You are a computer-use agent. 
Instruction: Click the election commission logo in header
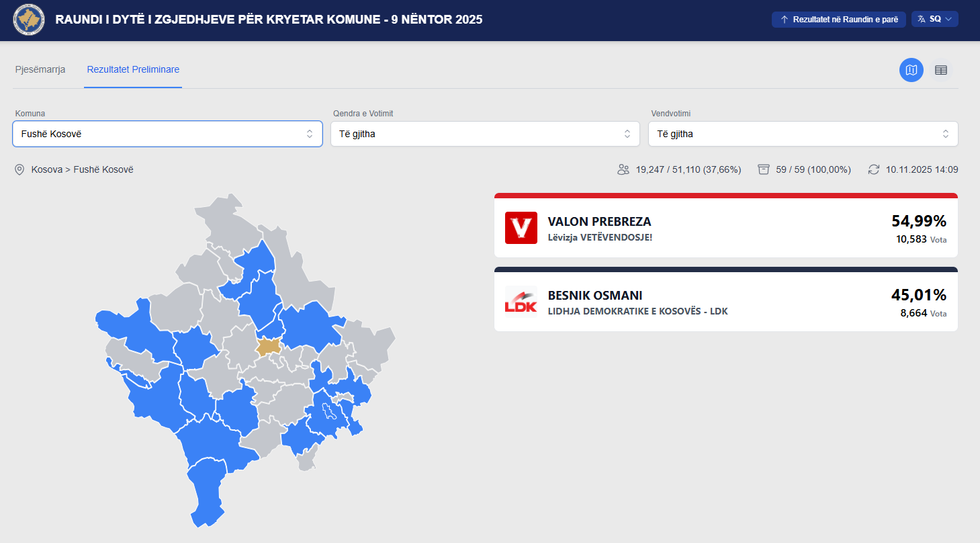(28, 20)
